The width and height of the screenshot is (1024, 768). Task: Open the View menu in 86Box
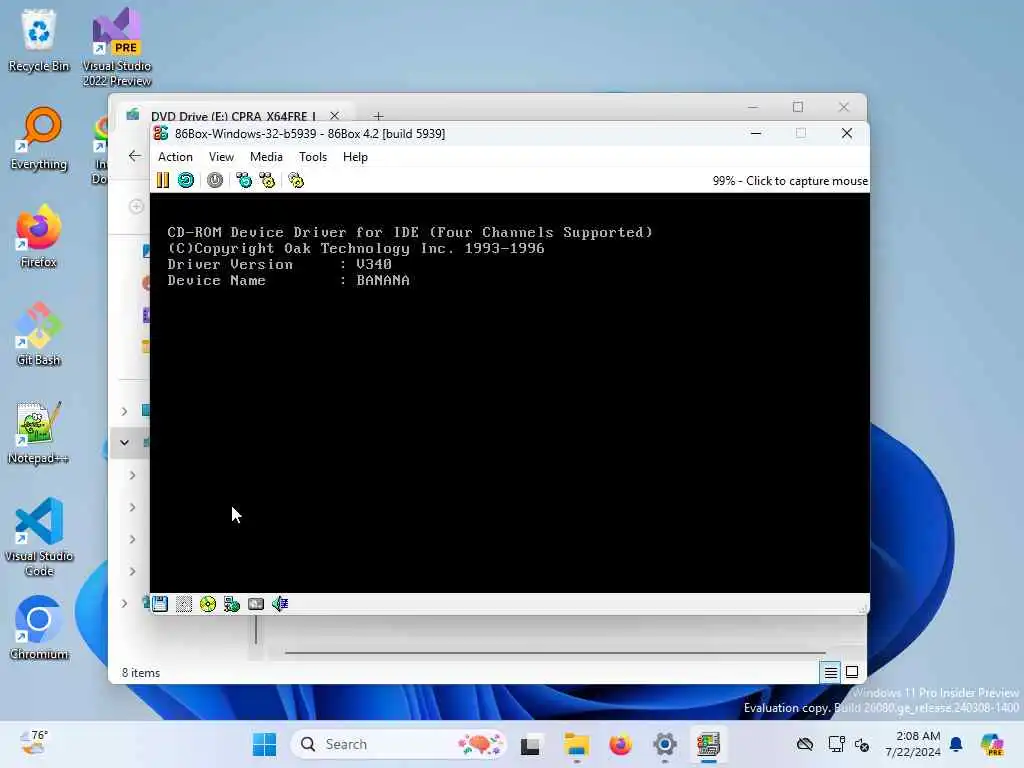tap(221, 157)
